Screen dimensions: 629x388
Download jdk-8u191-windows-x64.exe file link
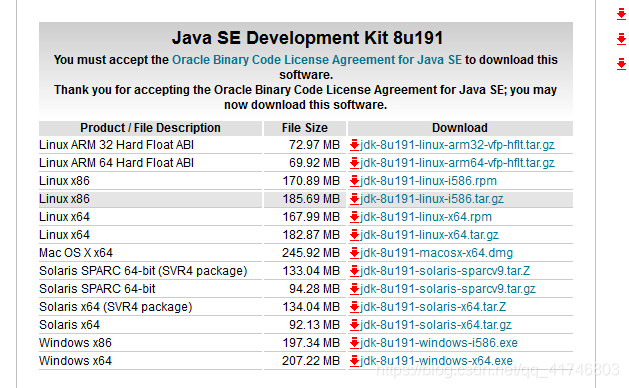point(436,361)
